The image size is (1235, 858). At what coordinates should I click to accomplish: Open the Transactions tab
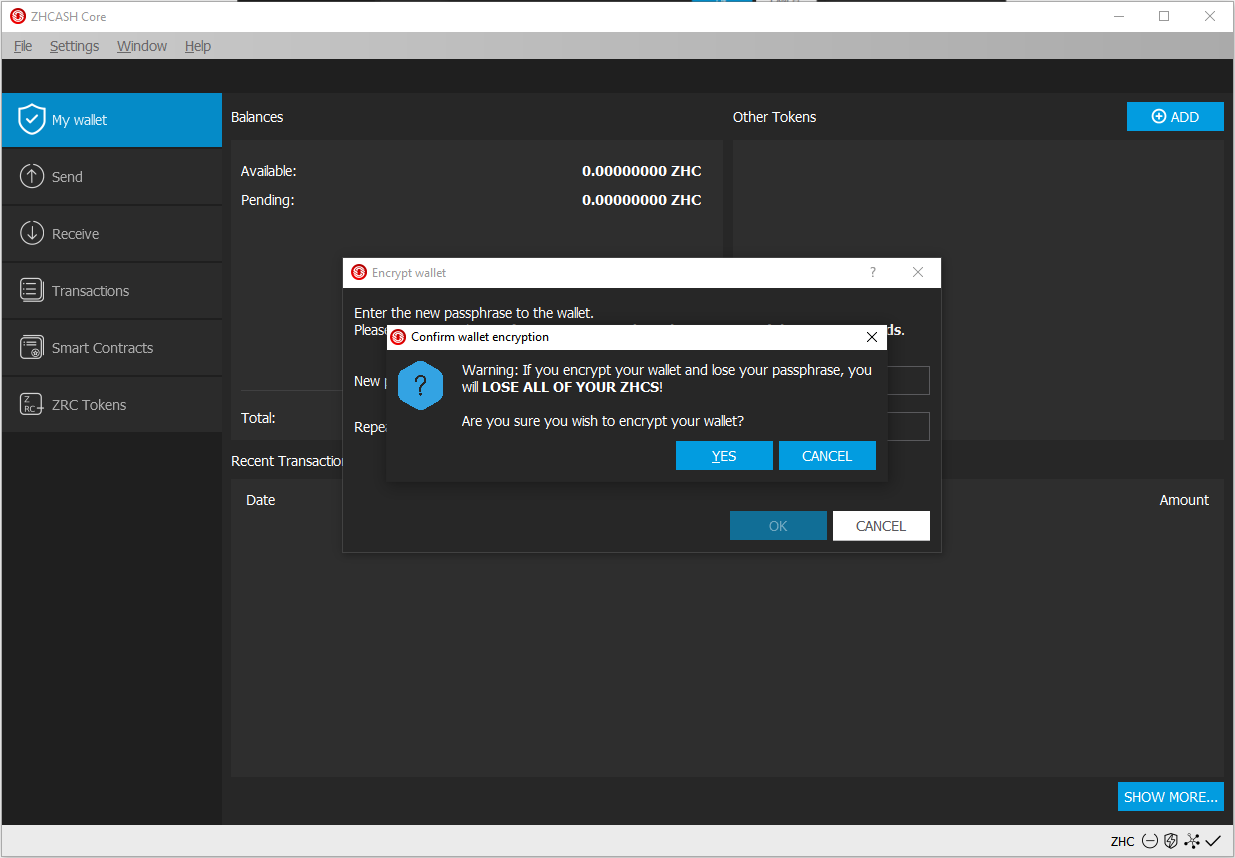tap(112, 291)
